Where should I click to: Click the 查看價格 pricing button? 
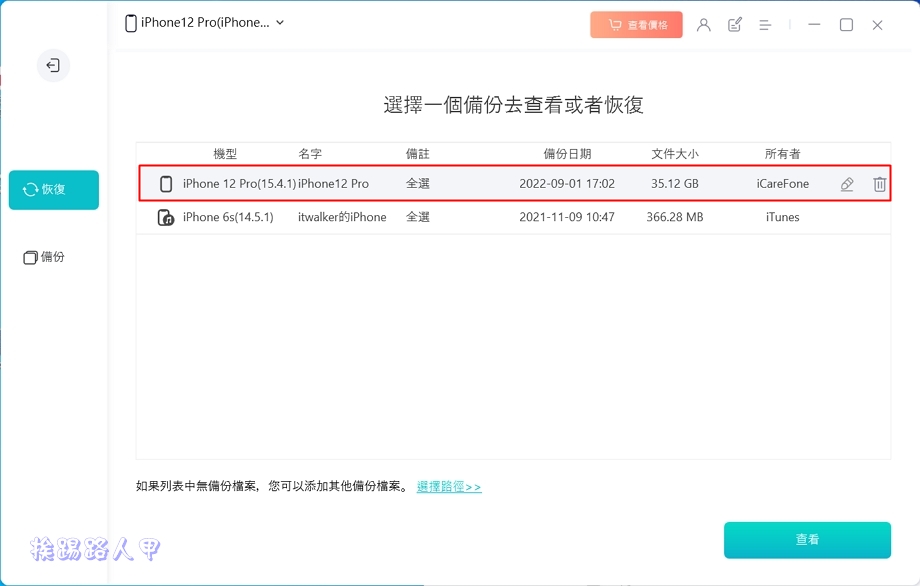636,25
